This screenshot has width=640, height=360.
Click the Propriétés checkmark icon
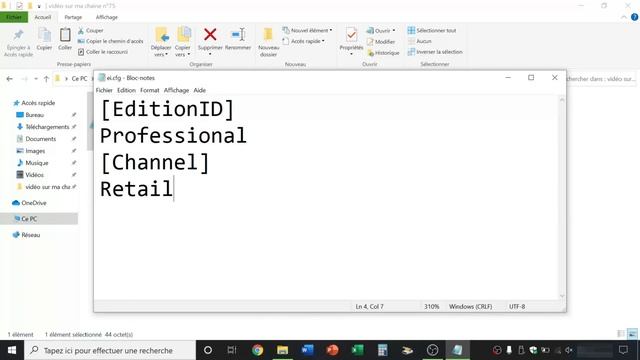(x=351, y=35)
